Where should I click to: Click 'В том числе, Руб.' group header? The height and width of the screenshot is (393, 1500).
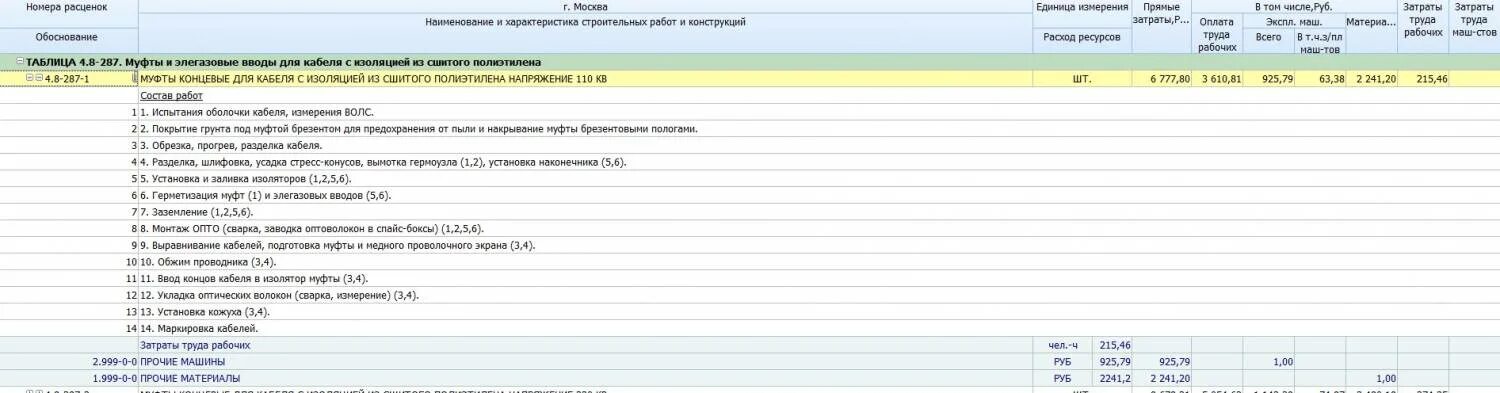1294,6
